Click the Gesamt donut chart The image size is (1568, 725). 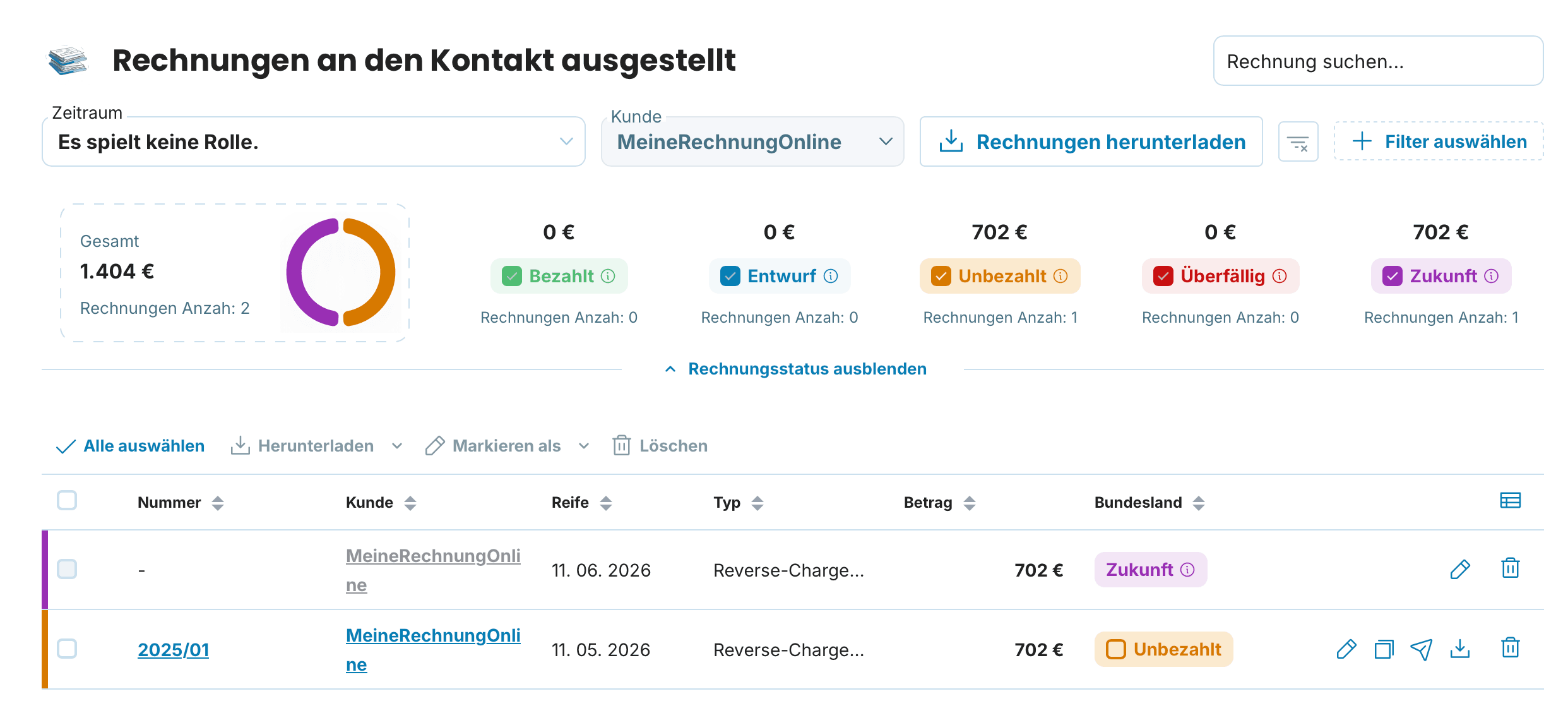coord(341,272)
